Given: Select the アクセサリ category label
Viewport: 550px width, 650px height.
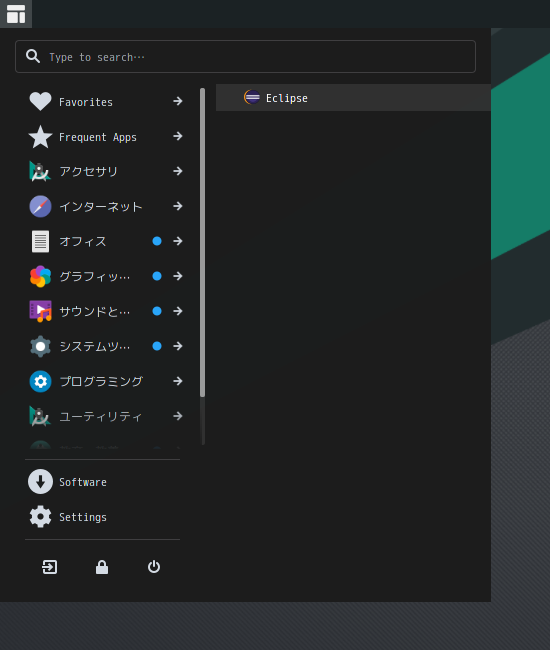Looking at the screenshot, I should point(89,172).
